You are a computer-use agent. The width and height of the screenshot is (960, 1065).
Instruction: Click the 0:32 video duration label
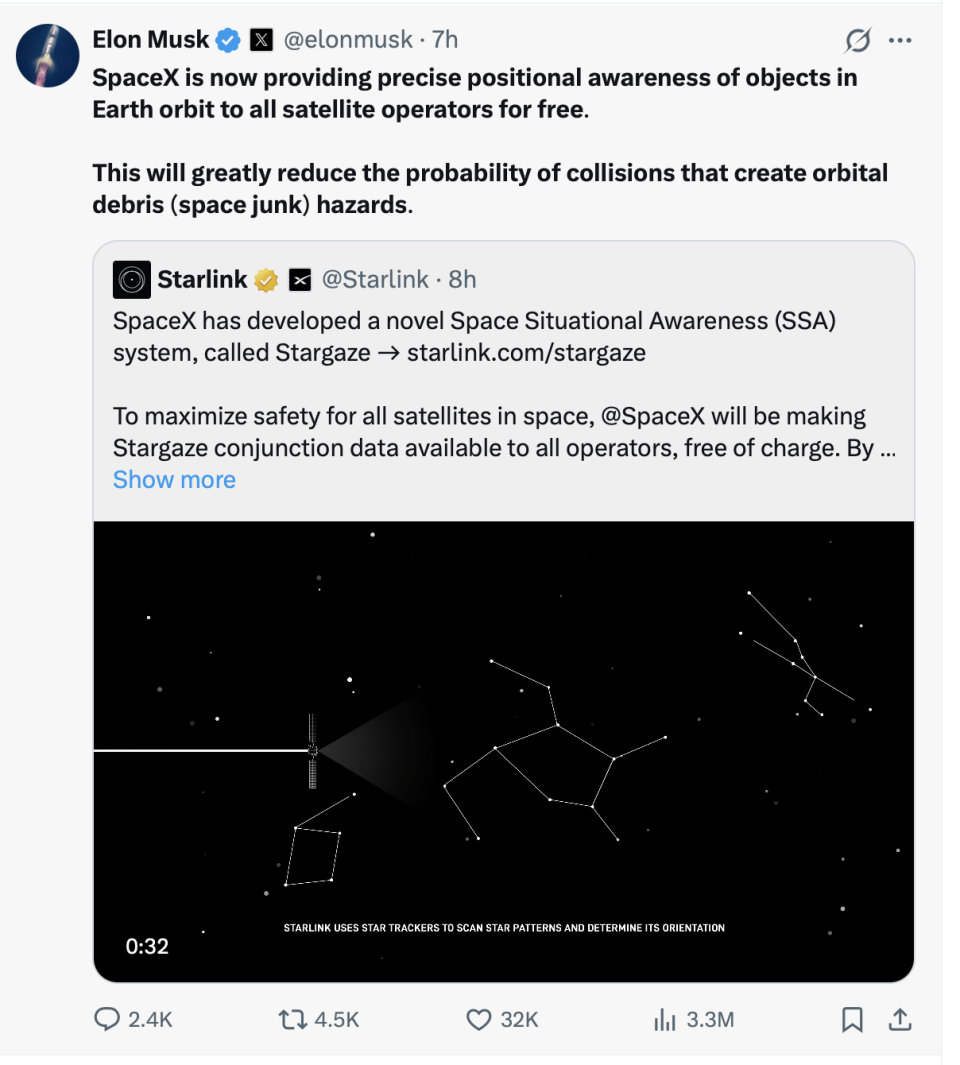(147, 946)
